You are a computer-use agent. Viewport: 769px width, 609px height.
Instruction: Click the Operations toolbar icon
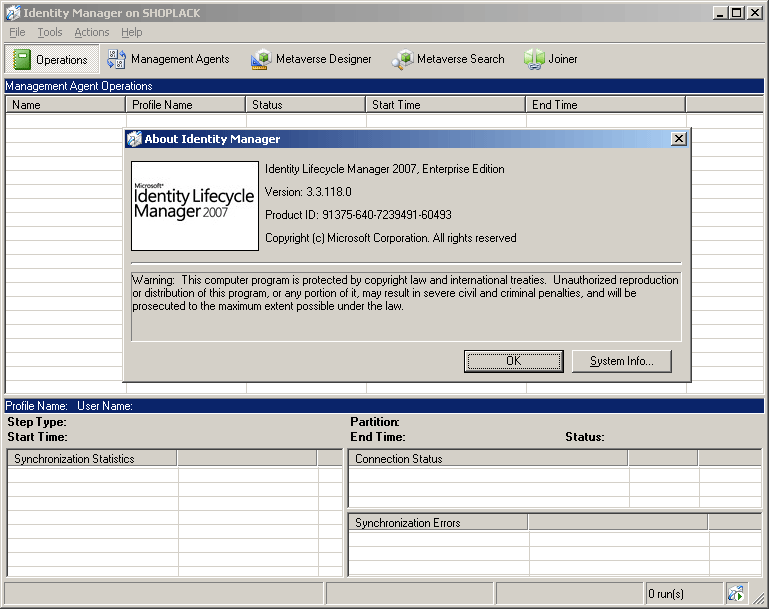pos(22,59)
